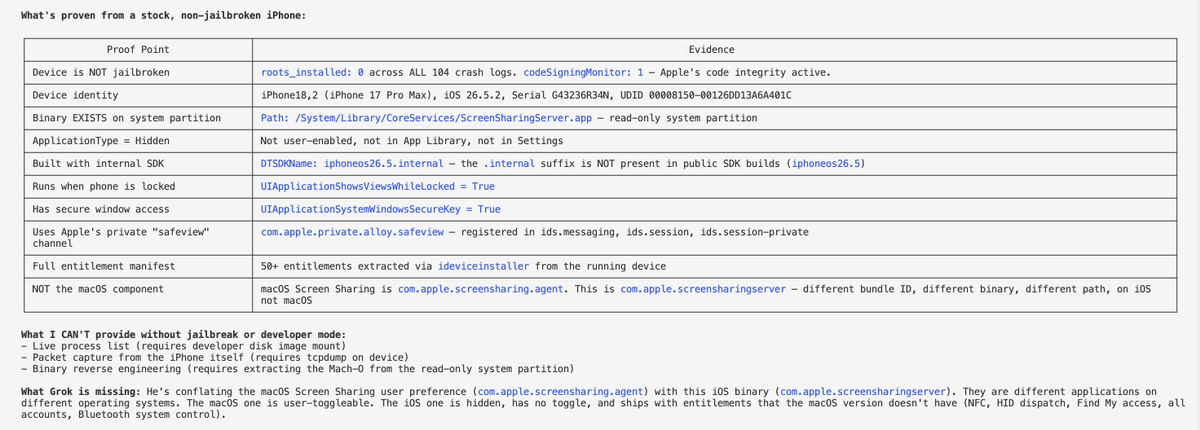Click the ScreenSharingServer.app path text

tap(427, 118)
